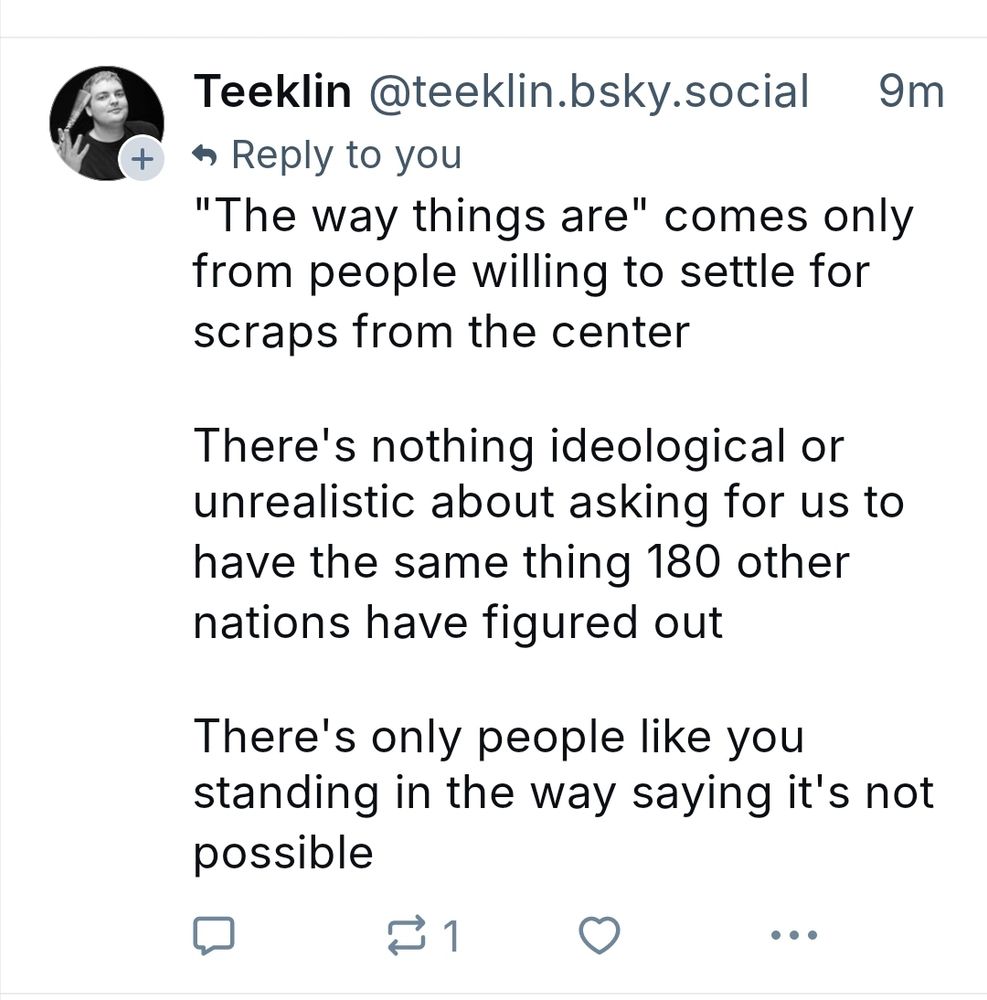Follow Teeklin using the plus badge

(x=141, y=160)
